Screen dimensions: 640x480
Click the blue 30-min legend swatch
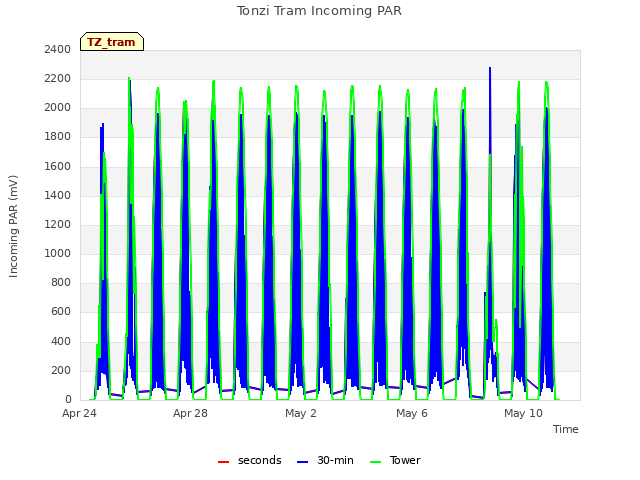point(302,462)
